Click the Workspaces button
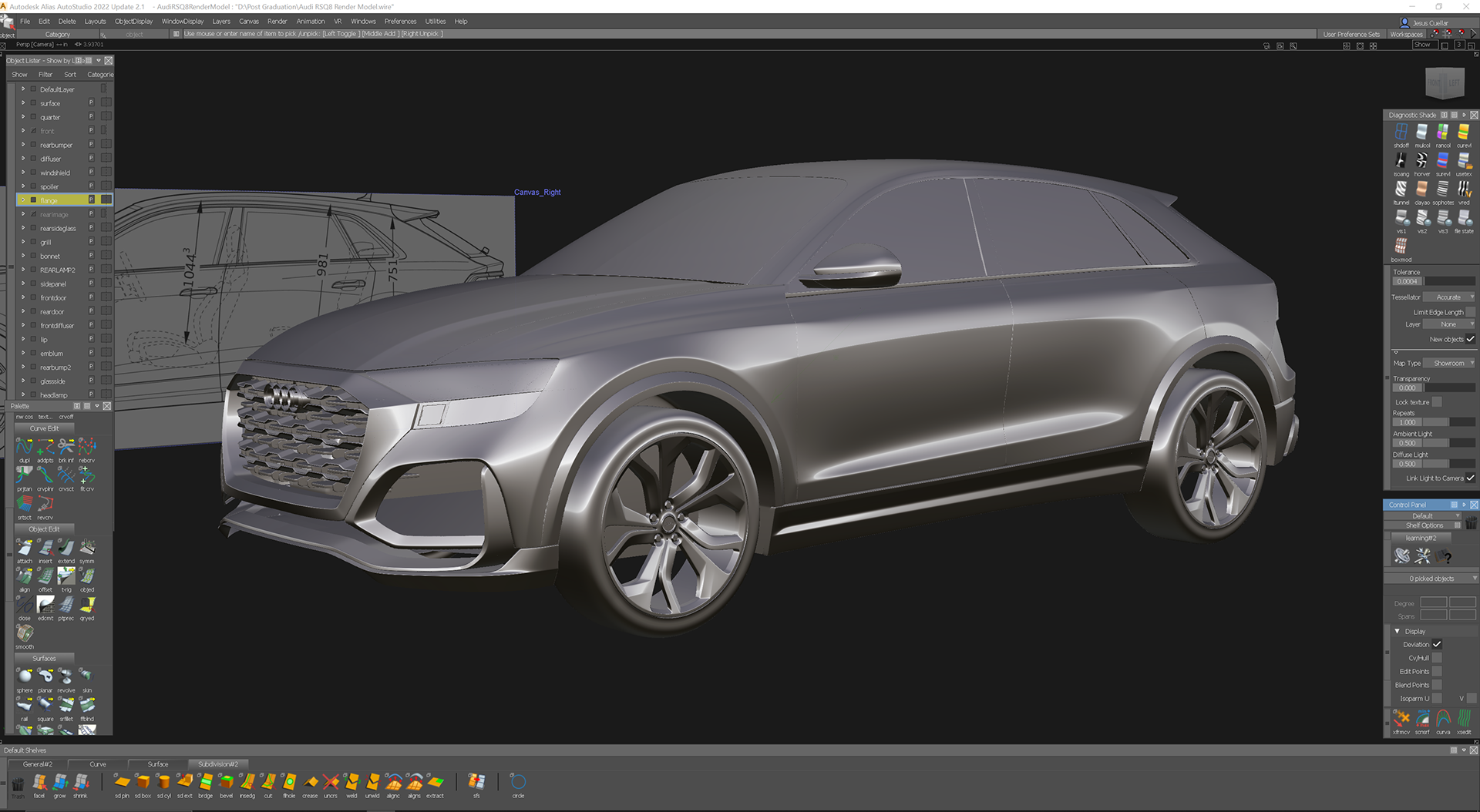This screenshot has height=812, width=1480. [1406, 35]
